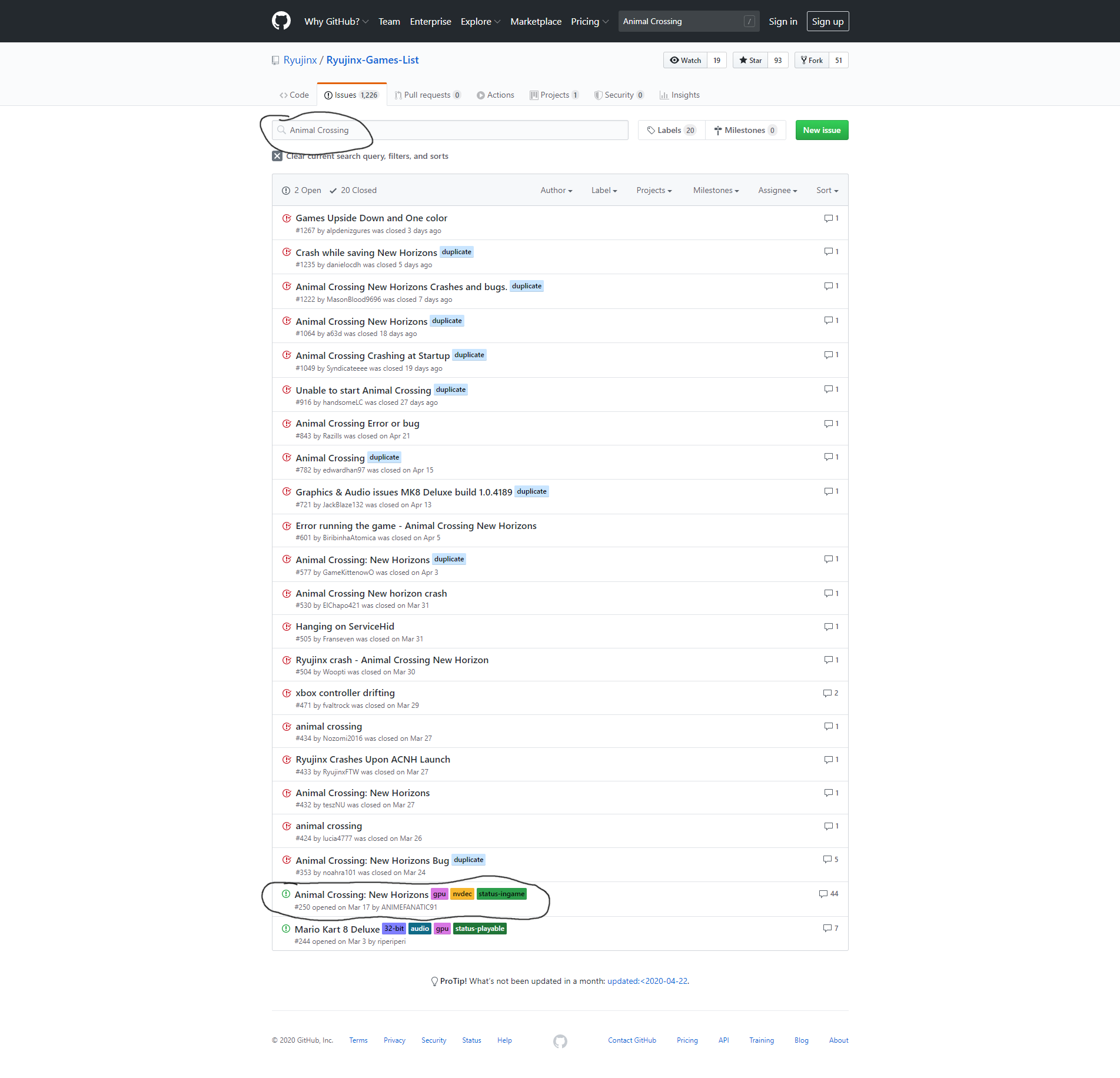Click open-issue icon beside Mario Kart 8 Deluxe

point(286,929)
